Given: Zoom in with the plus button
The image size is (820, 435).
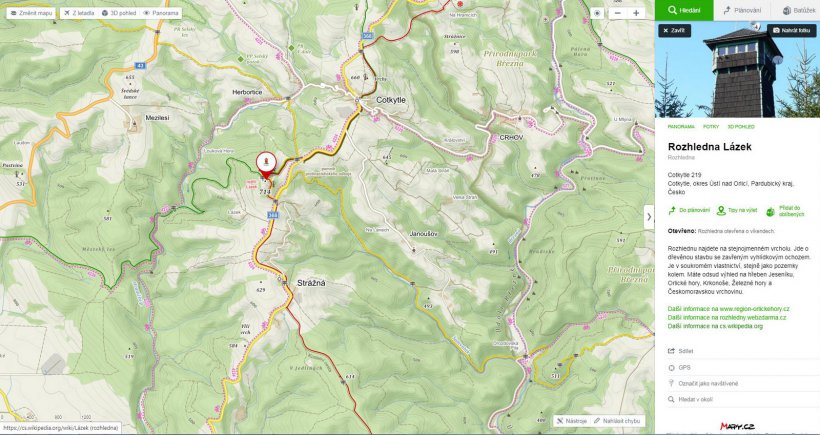Looking at the screenshot, I should [636, 13].
